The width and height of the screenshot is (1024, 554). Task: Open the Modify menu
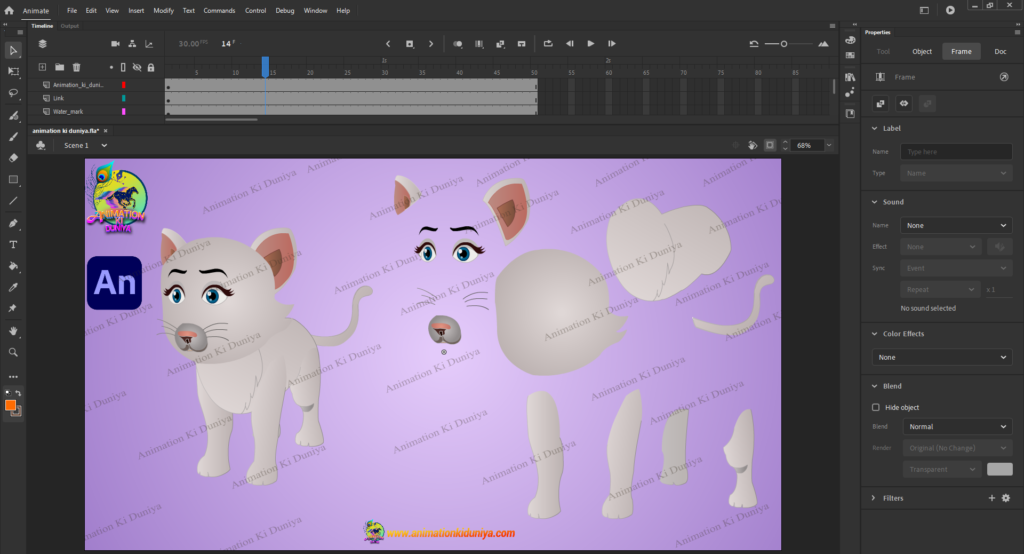pyautogui.click(x=163, y=10)
